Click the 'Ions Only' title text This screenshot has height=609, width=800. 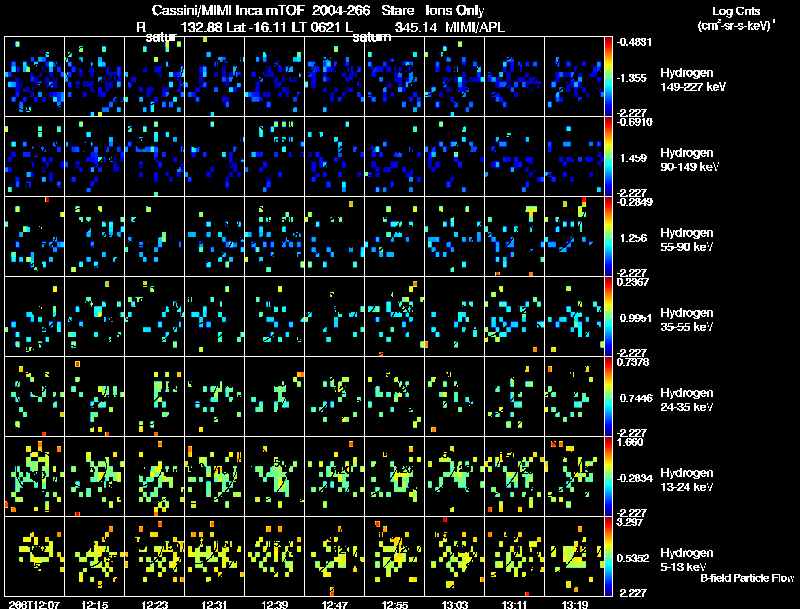tap(454, 10)
